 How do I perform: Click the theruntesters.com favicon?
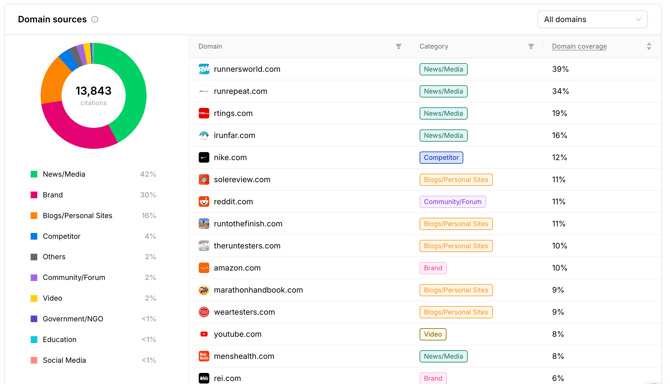pyautogui.click(x=204, y=246)
